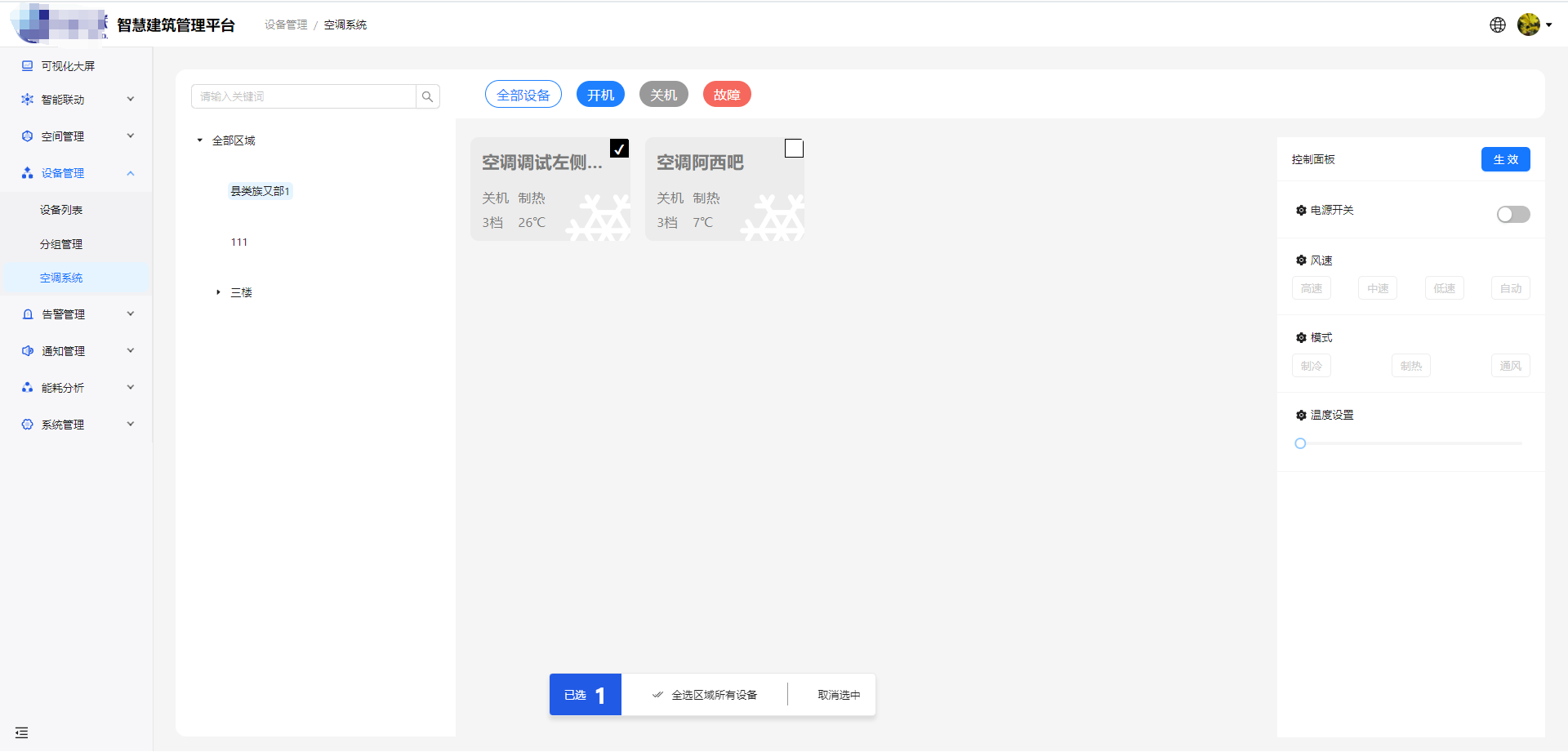The height and width of the screenshot is (752, 1568).
Task: Toggle the 电源开关 power switch
Action: click(1512, 214)
